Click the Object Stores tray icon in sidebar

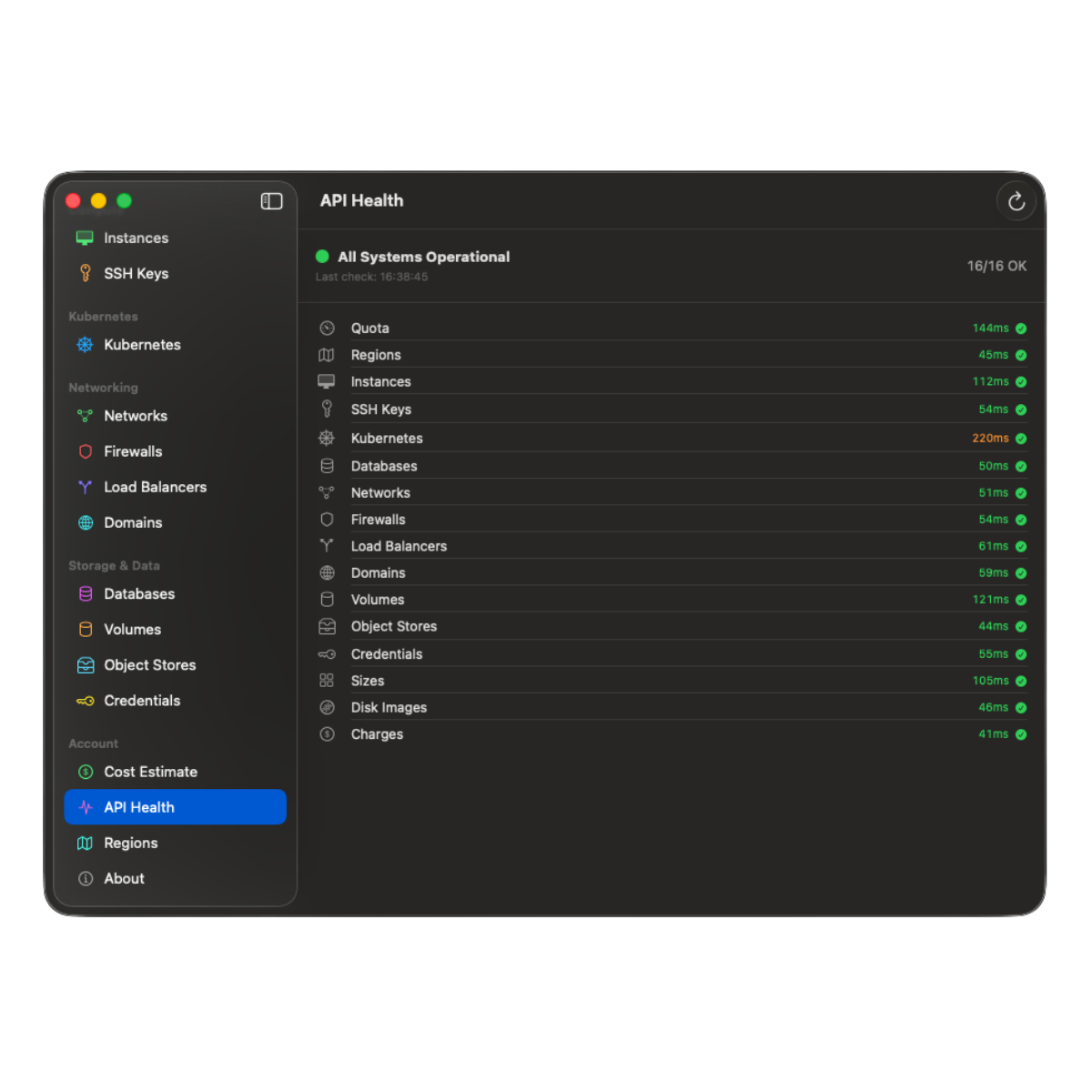click(x=86, y=665)
